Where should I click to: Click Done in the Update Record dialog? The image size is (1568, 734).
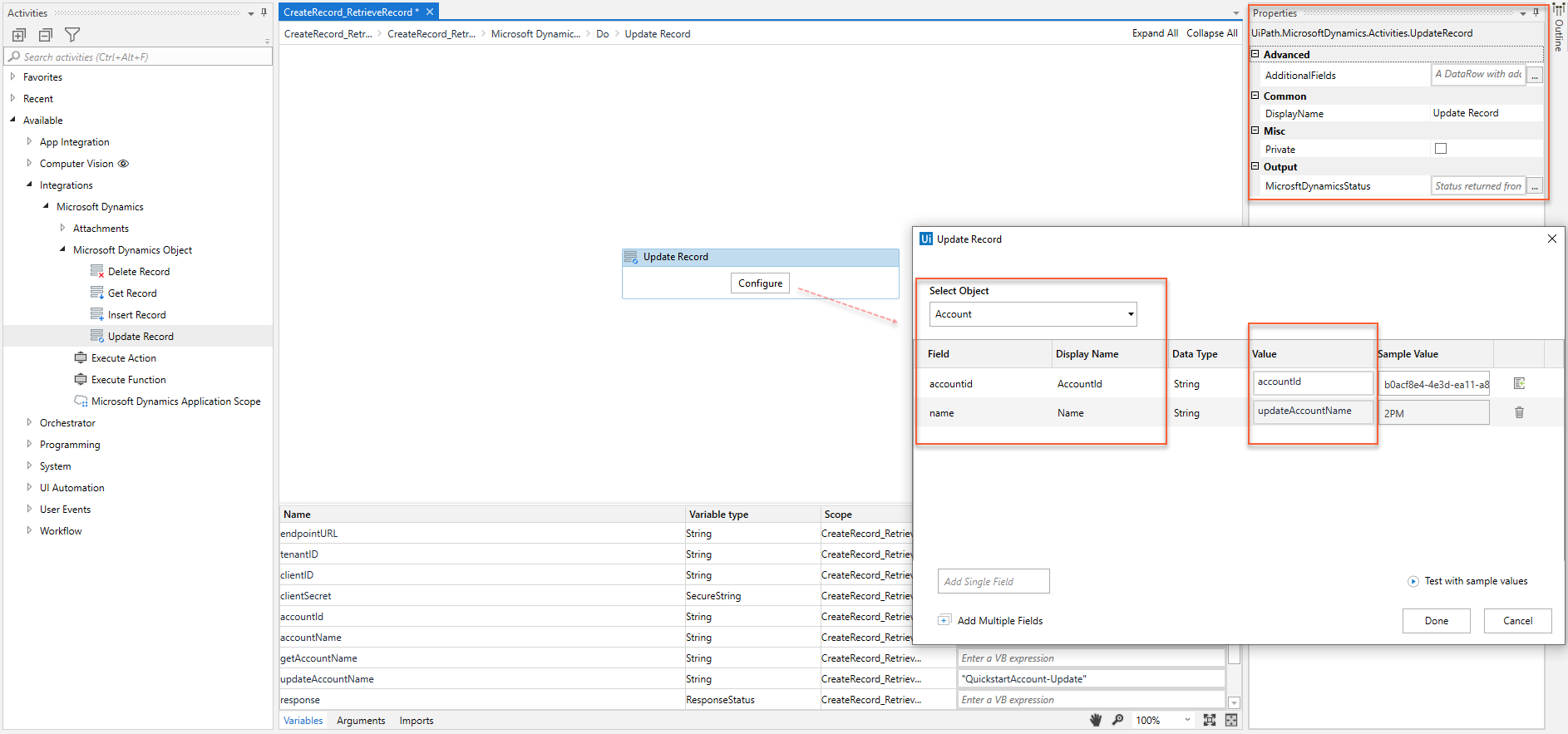click(1437, 621)
